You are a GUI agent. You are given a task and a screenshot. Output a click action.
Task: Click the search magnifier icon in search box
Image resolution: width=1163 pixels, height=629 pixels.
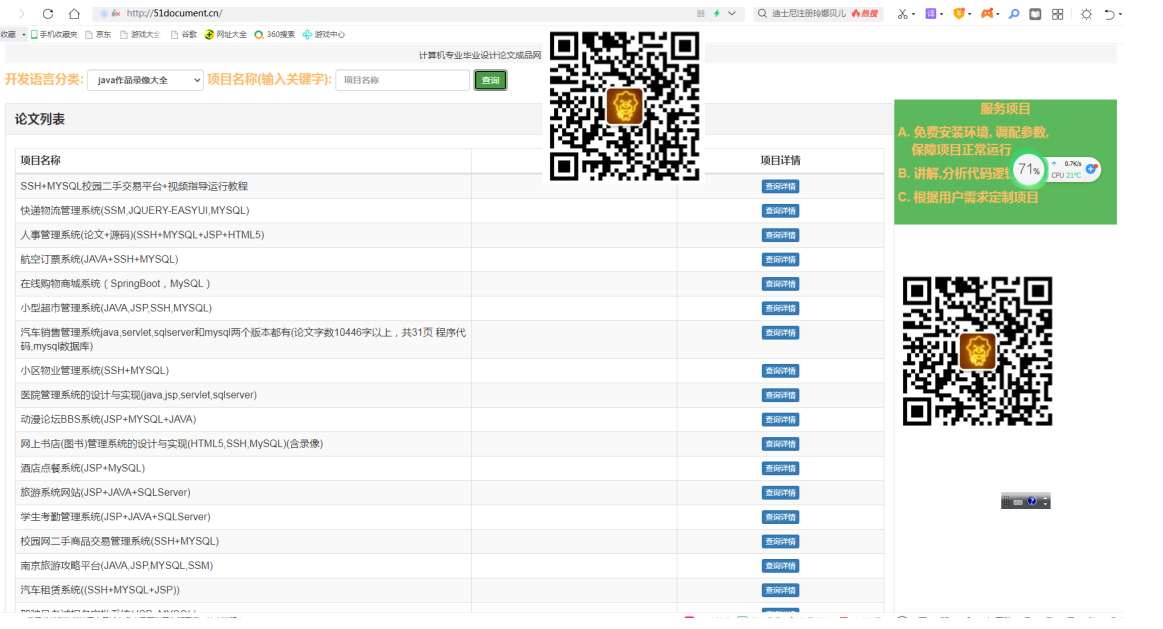(762, 13)
